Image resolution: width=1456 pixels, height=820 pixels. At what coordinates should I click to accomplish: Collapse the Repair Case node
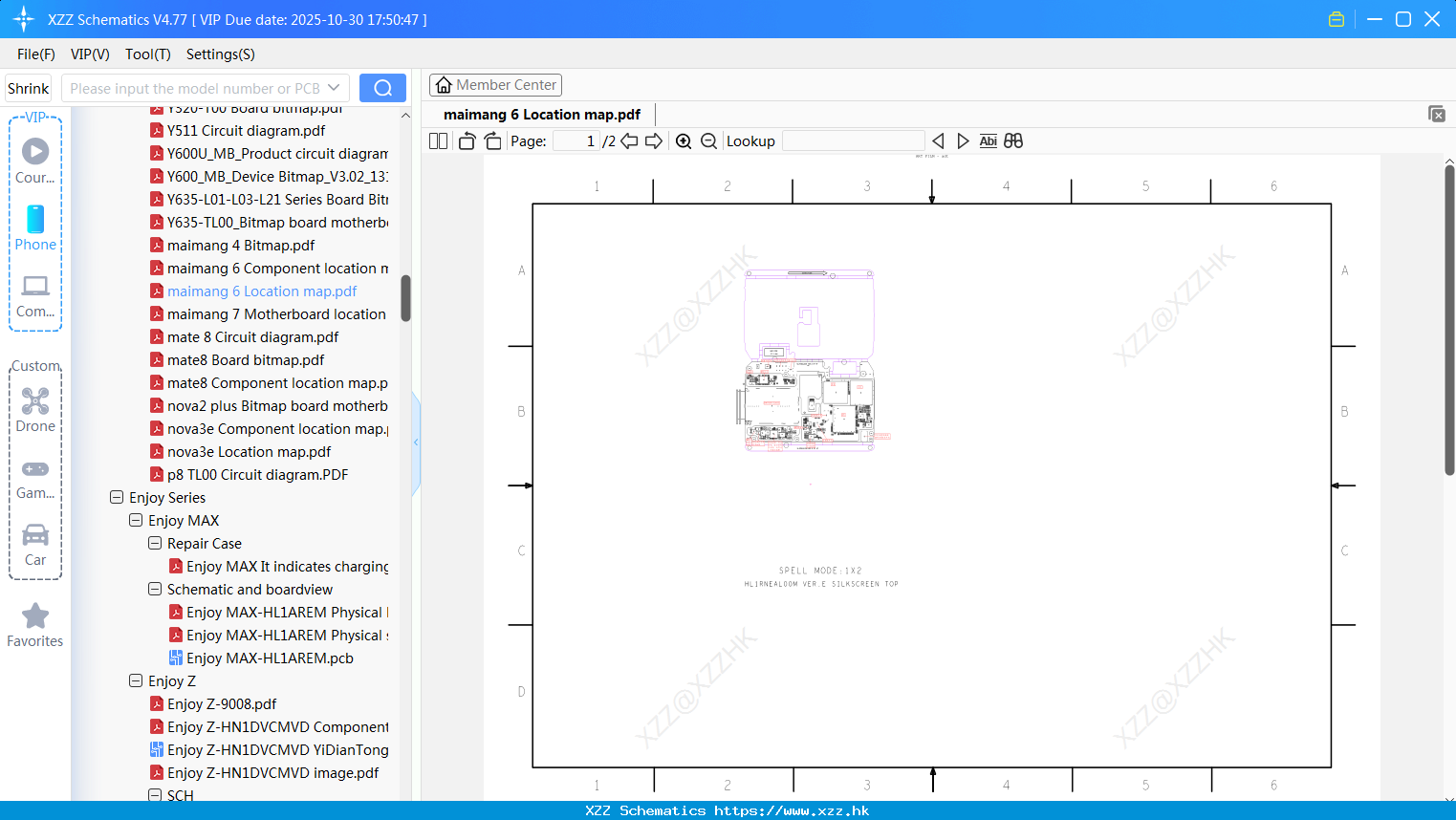[155, 543]
